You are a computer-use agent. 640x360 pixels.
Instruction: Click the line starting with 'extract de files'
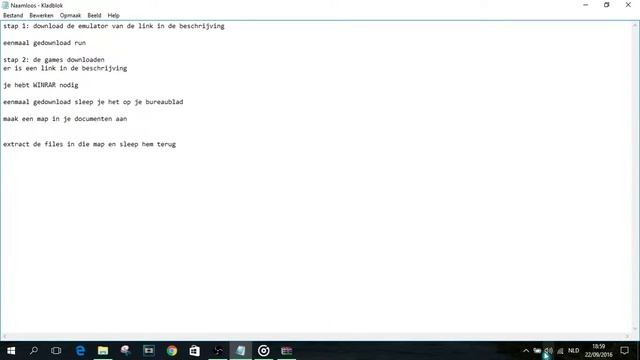[x=89, y=144]
